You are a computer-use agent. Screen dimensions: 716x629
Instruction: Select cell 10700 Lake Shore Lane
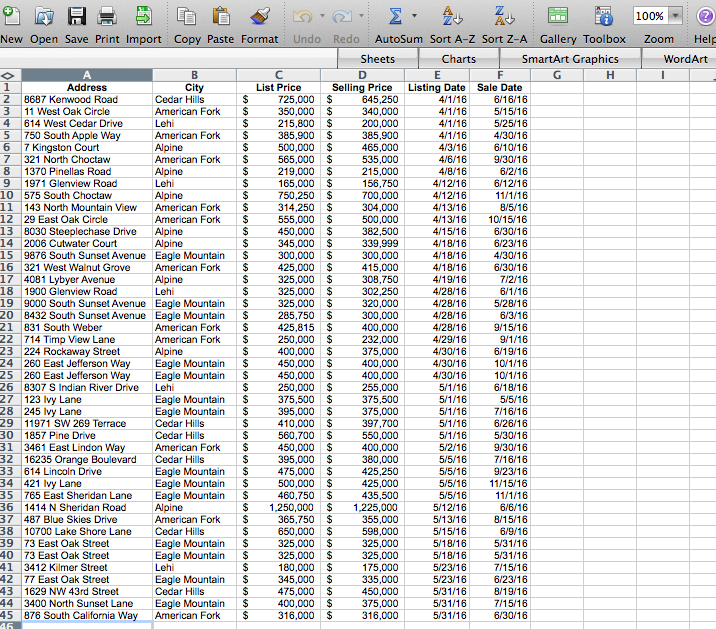[87, 531]
